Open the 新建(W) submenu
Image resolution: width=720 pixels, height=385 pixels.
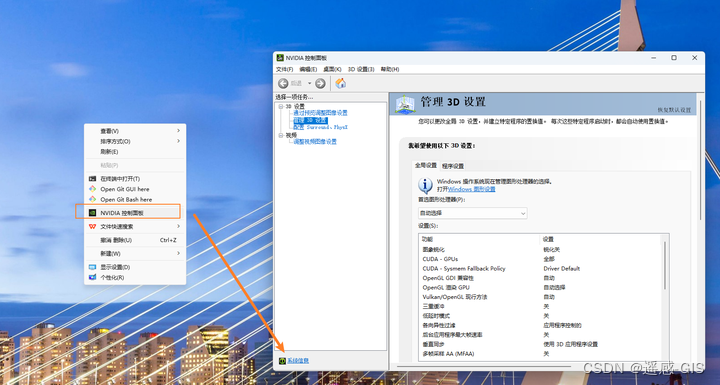pos(135,254)
